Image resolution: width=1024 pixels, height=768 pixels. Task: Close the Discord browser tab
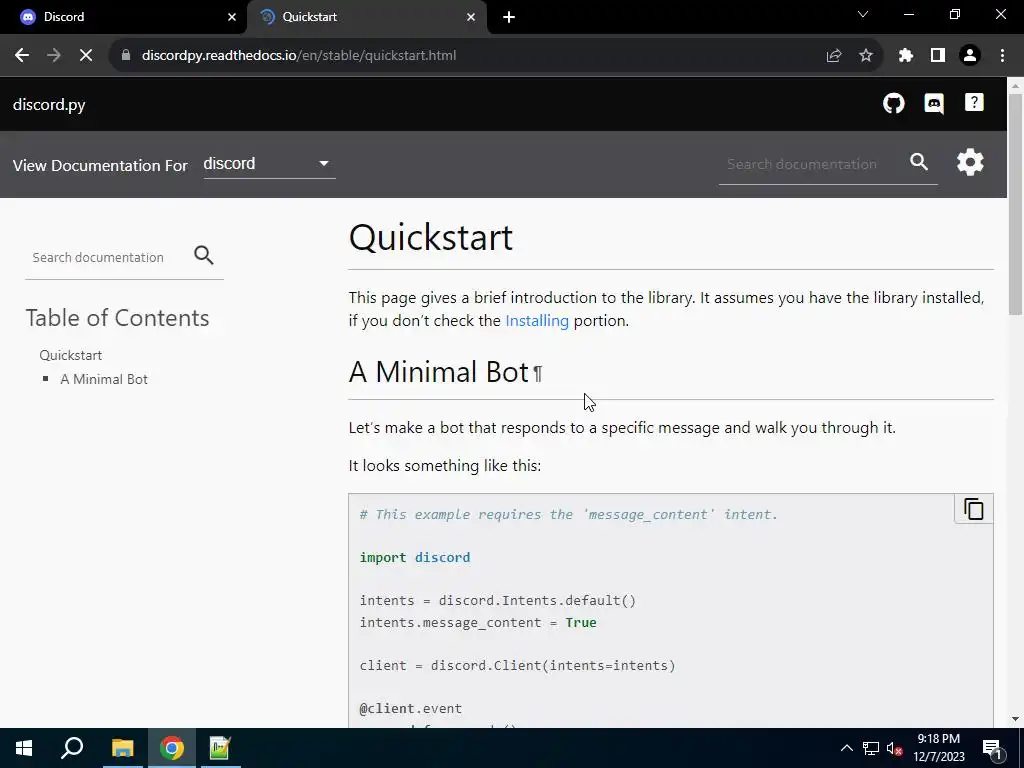pos(231,17)
